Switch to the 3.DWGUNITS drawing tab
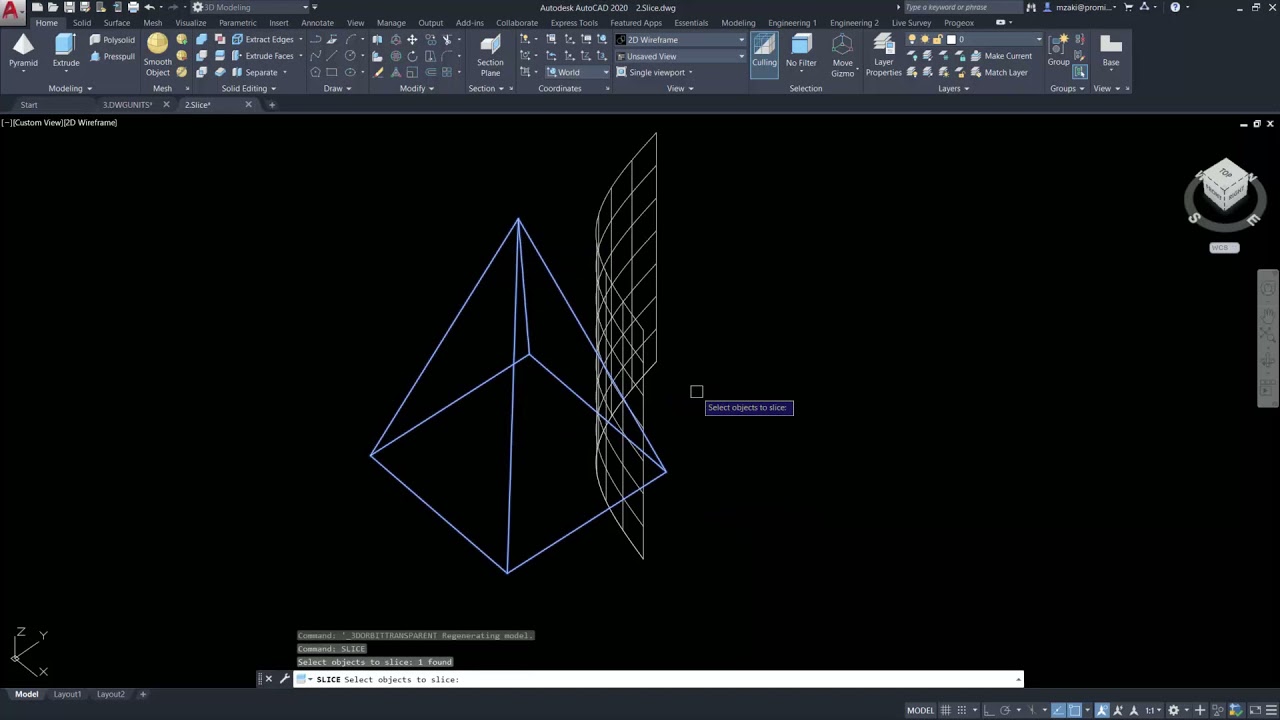 (127, 105)
